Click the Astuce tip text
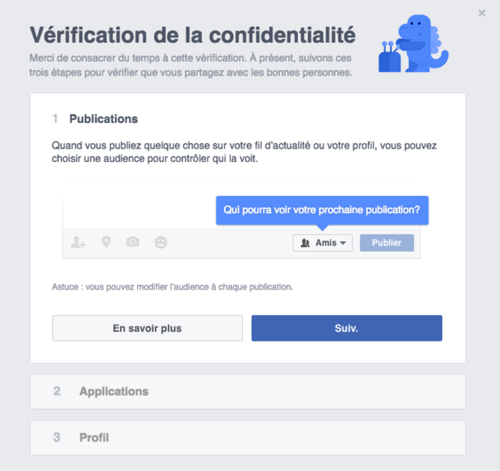Image resolution: width=500 pixels, height=471 pixels. (172, 287)
